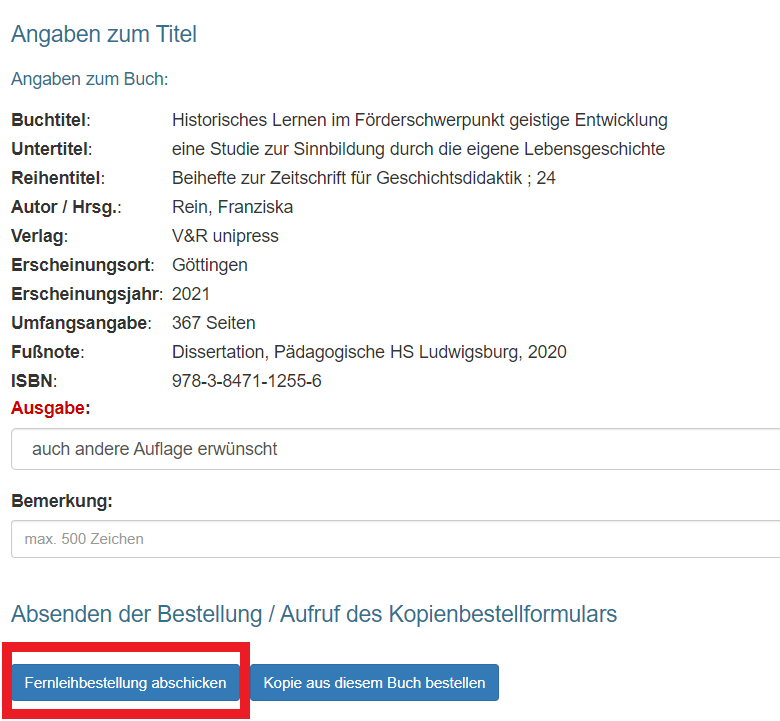
Task: Click the Angaben zum Titel heading
Action: (x=104, y=34)
